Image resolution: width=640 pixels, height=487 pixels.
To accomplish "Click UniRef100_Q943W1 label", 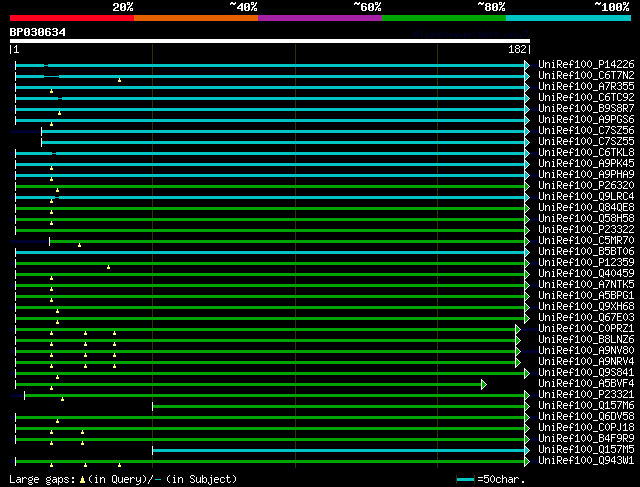I will pos(586,461).
